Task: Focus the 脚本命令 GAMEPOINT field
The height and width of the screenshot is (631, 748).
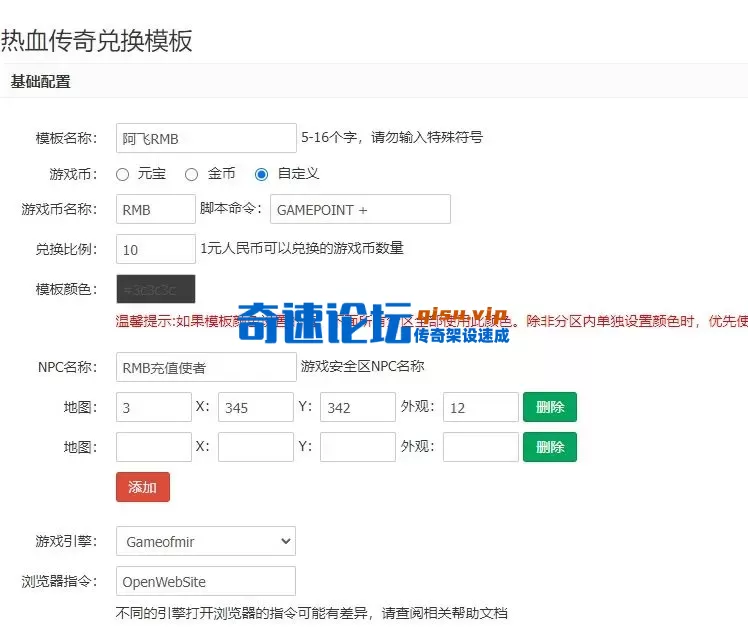Action: (360, 209)
